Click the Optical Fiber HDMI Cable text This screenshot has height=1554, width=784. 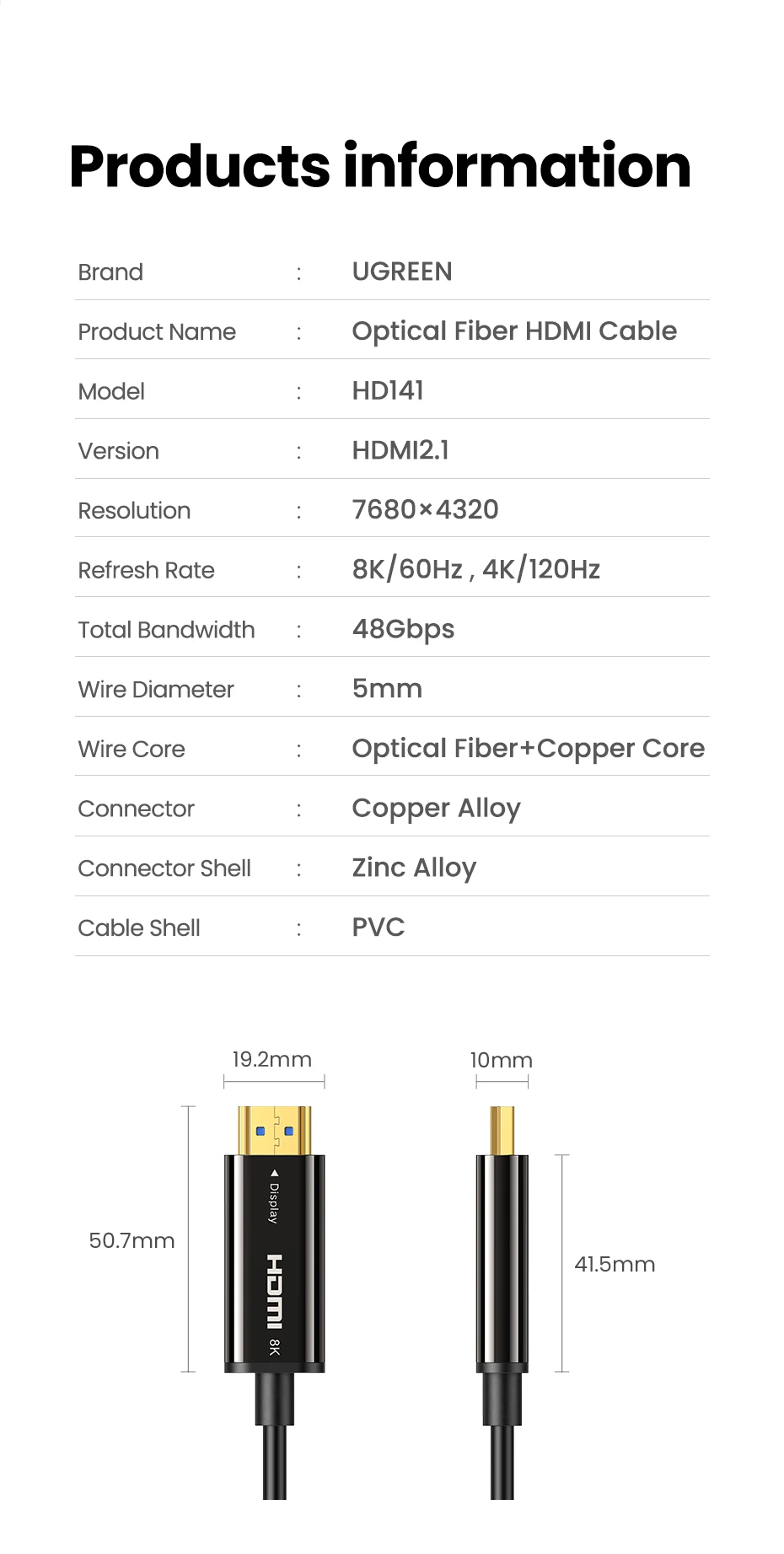click(514, 331)
